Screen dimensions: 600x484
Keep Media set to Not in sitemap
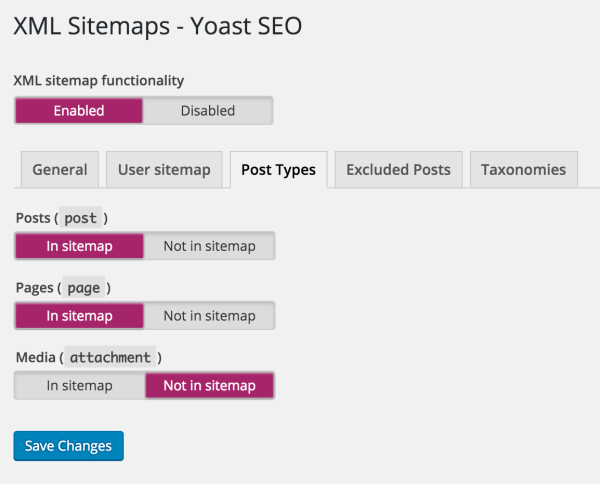tap(209, 385)
